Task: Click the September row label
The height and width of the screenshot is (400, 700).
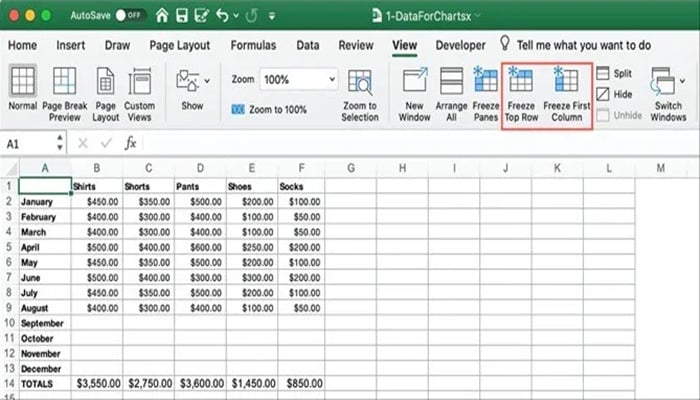Action: point(45,323)
